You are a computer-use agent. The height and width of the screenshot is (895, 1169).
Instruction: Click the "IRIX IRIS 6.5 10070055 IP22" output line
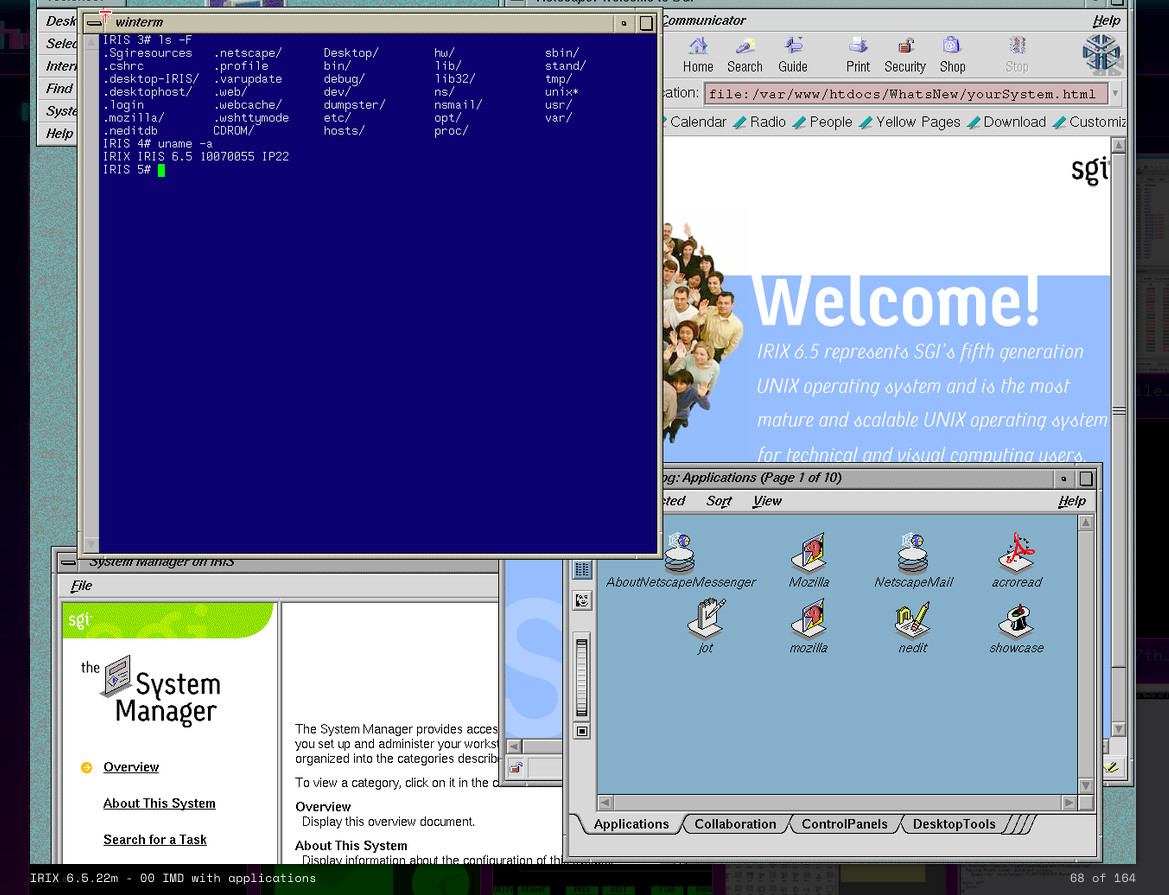pos(195,157)
